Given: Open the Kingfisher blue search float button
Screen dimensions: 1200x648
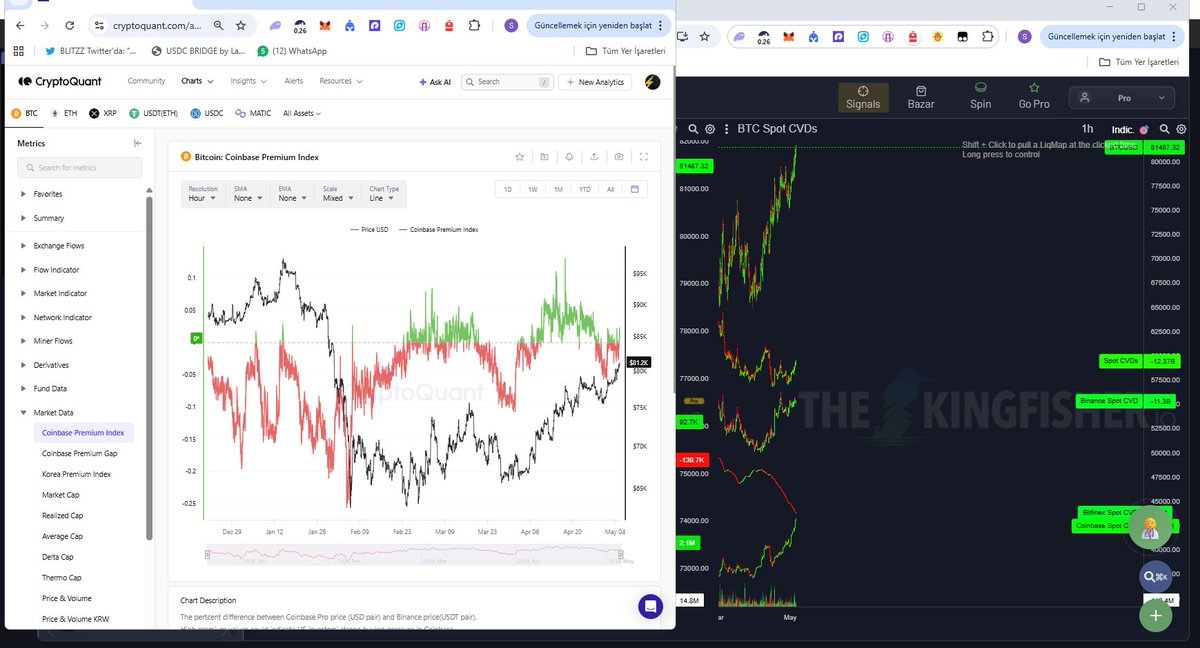Looking at the screenshot, I should pyautogui.click(x=1156, y=576).
